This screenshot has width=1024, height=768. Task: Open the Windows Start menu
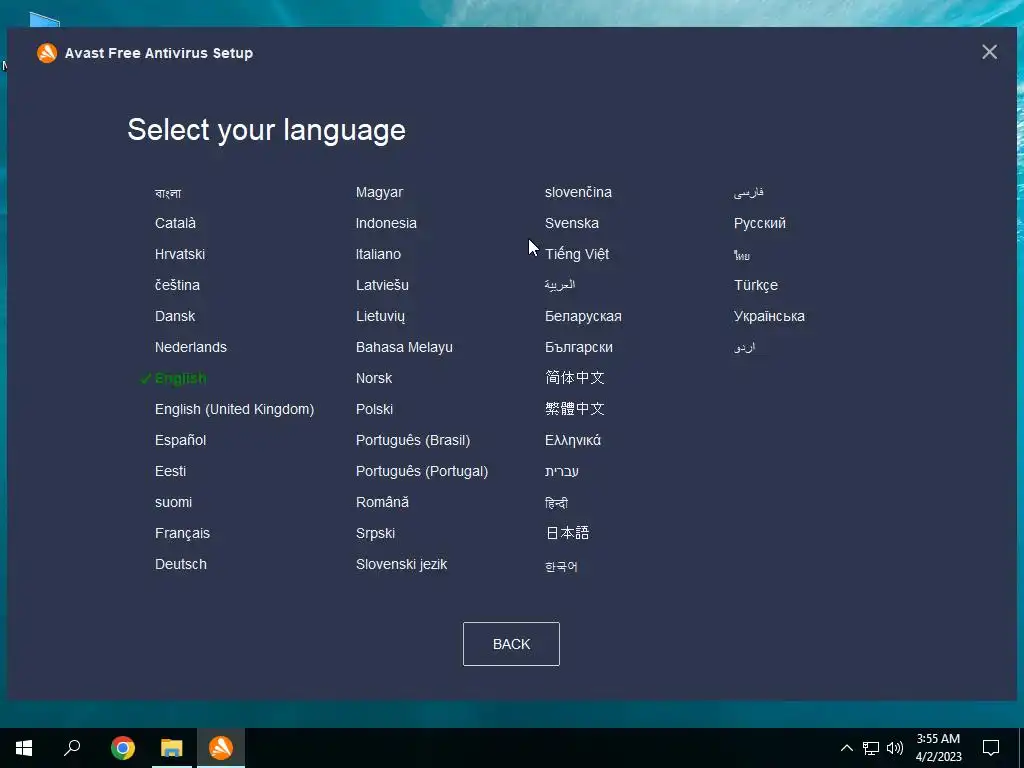[24, 748]
